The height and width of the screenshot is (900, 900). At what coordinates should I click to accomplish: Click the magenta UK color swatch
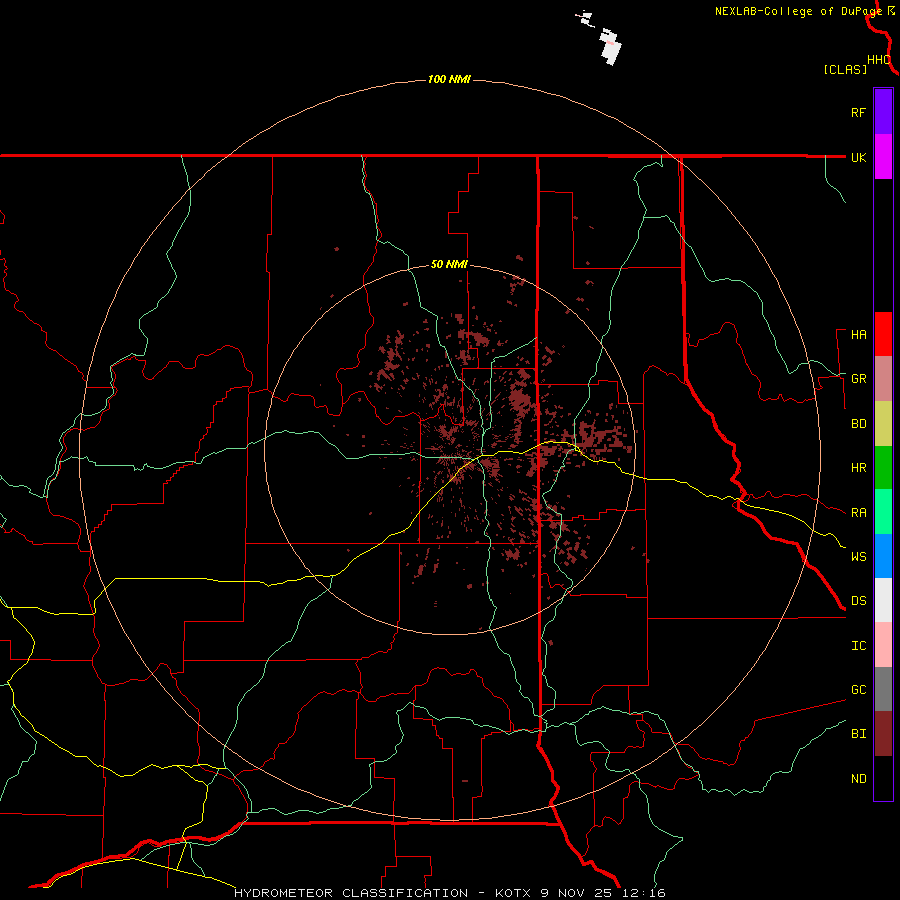pyautogui.click(x=883, y=157)
